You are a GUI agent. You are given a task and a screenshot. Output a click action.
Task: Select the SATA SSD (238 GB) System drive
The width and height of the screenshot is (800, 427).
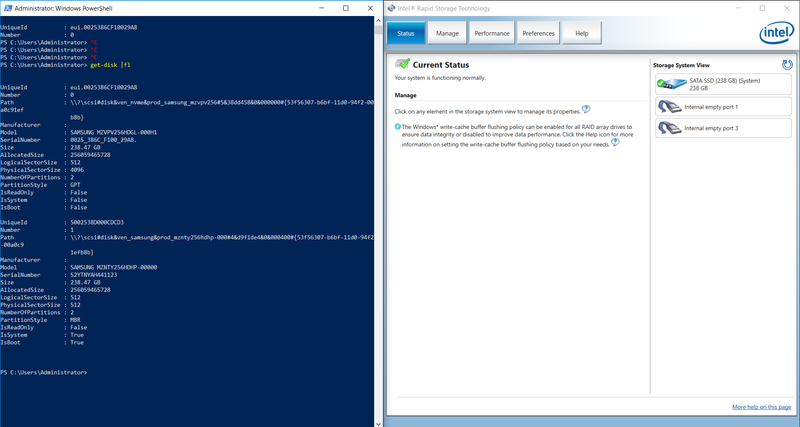point(723,84)
